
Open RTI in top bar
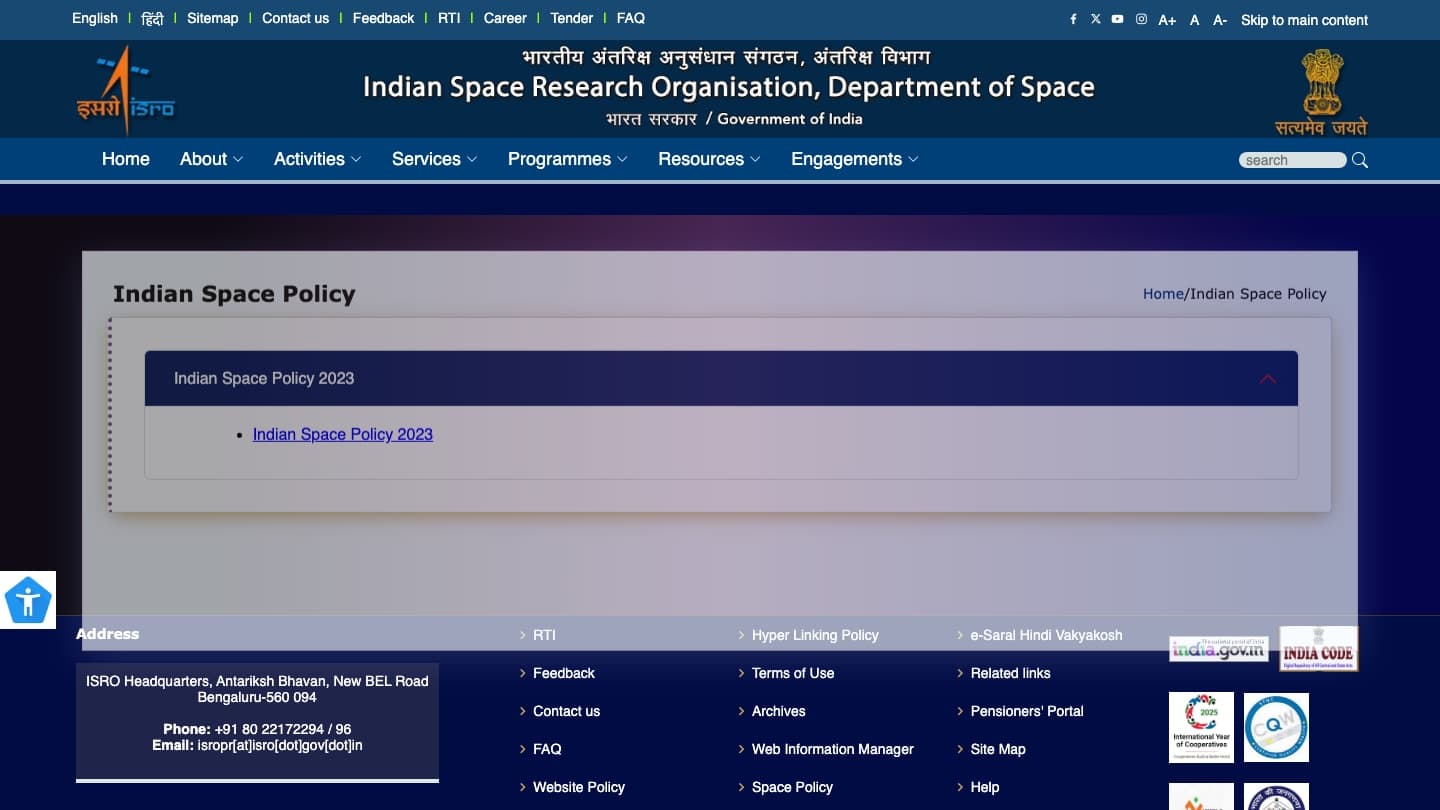coord(449,18)
